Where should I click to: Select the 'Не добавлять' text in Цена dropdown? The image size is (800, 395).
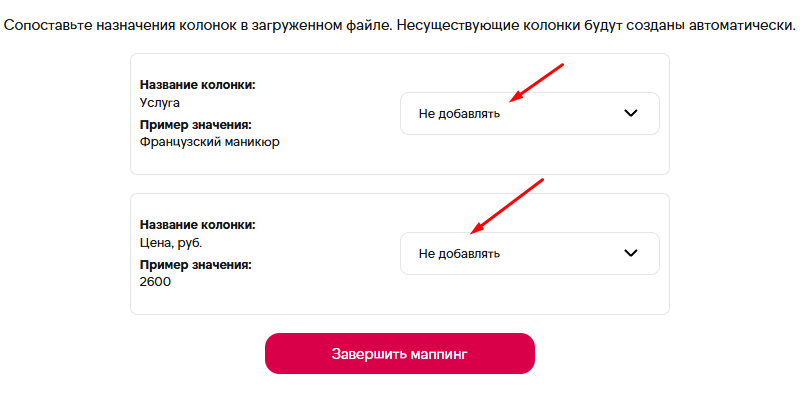459,254
